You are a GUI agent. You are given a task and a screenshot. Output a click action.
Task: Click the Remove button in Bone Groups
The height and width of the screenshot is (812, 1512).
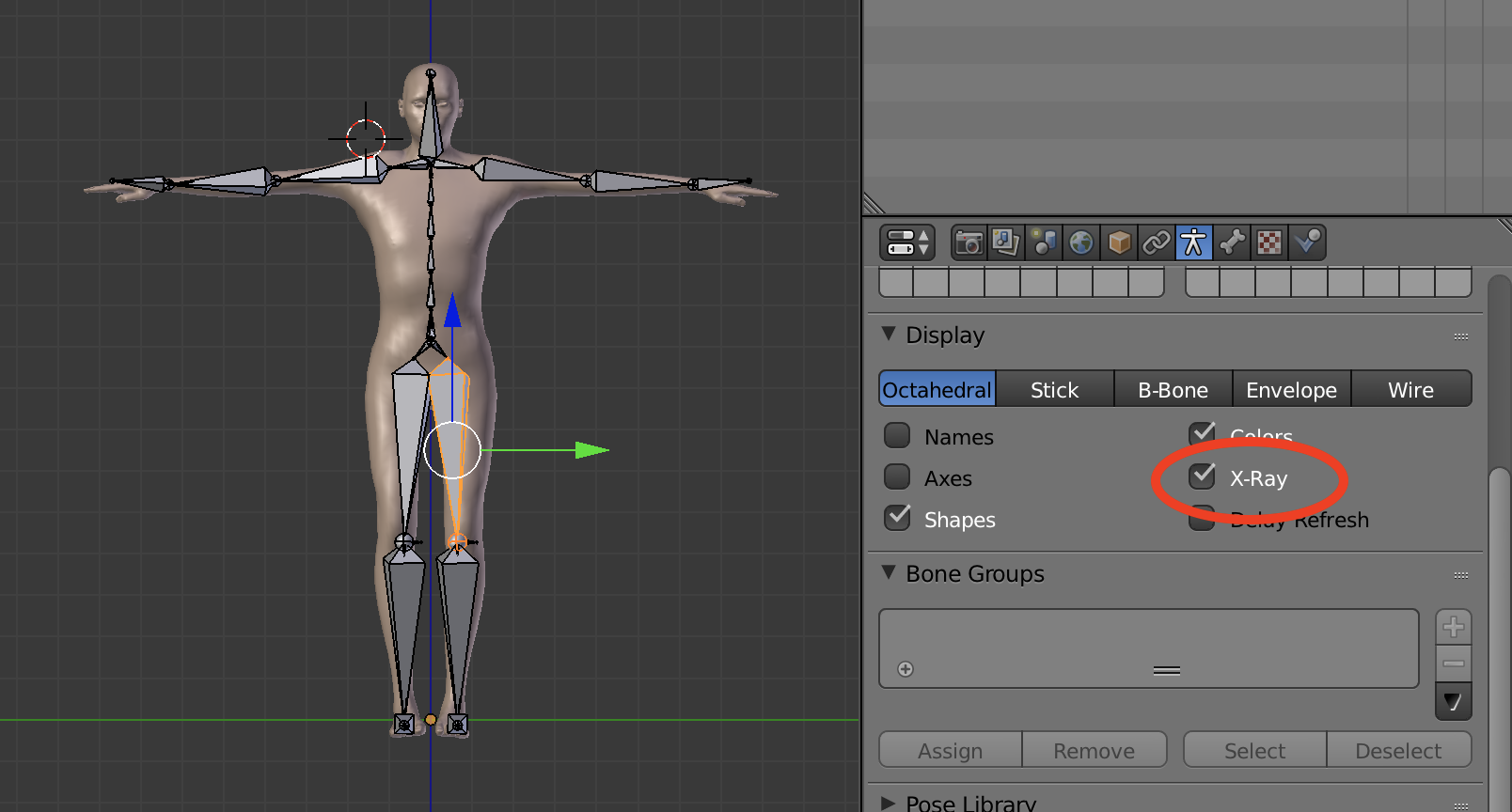coord(1095,750)
